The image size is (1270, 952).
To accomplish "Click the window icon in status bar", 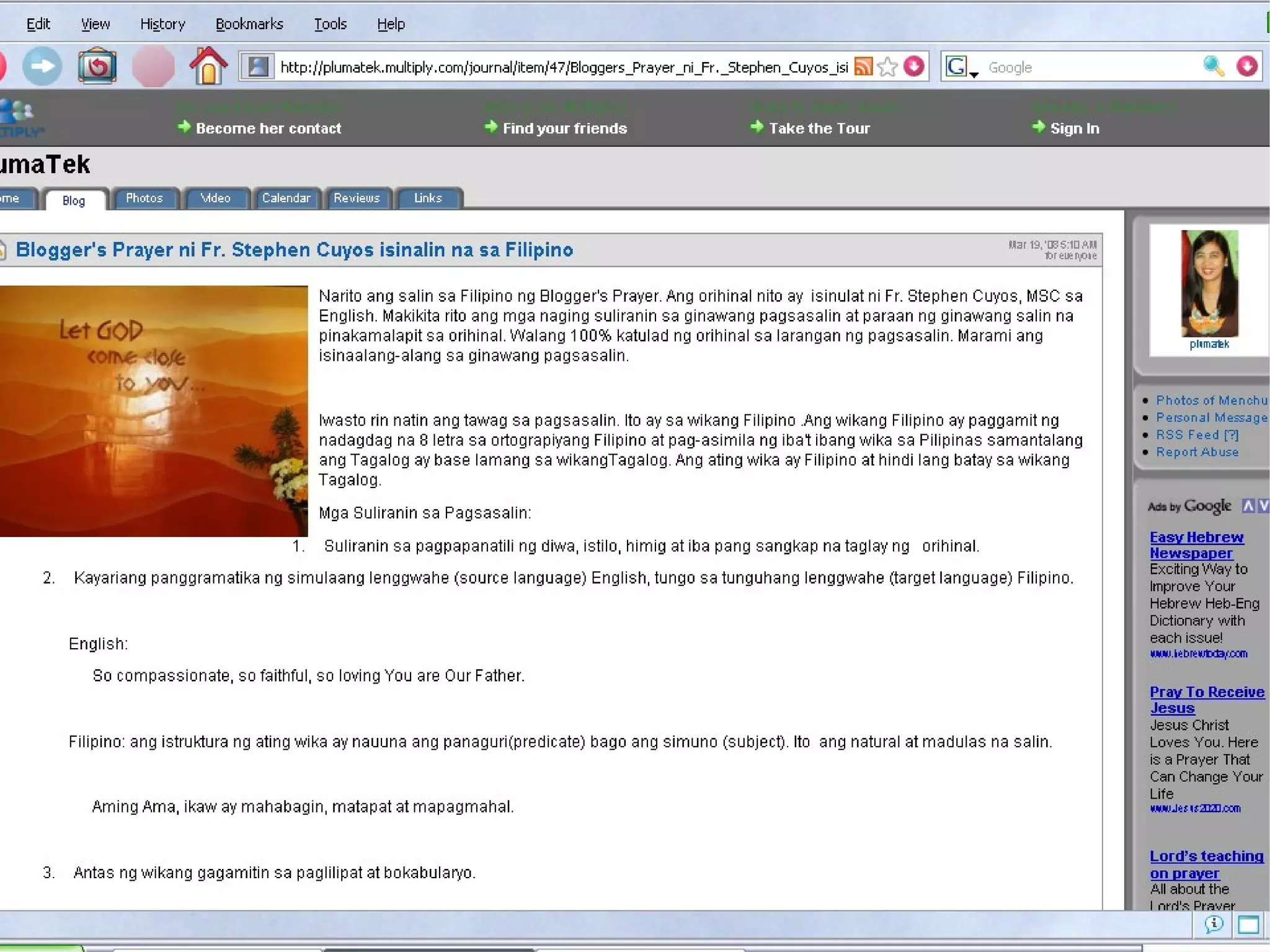I will coord(1248,925).
